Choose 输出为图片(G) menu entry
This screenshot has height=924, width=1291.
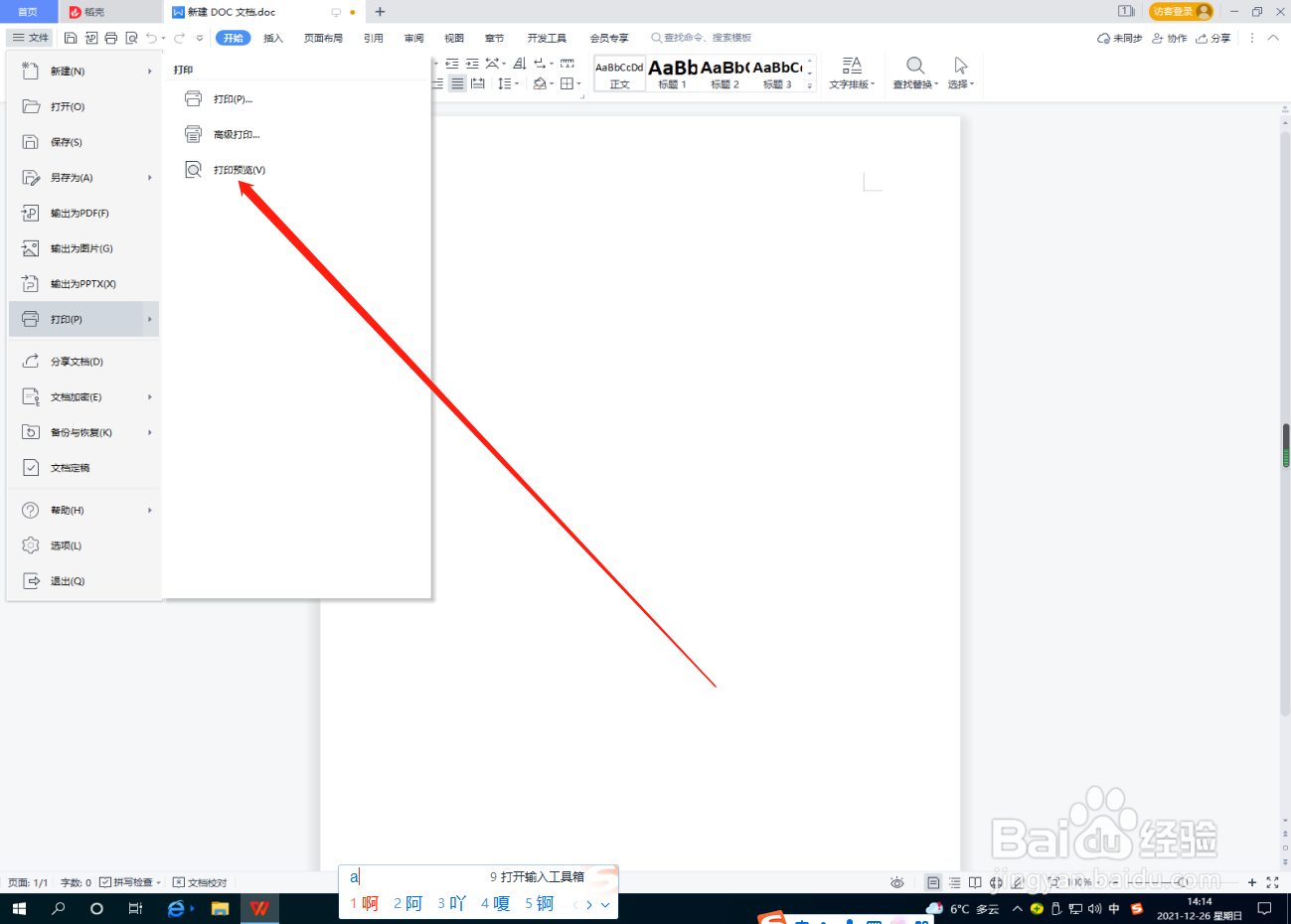pos(83,248)
